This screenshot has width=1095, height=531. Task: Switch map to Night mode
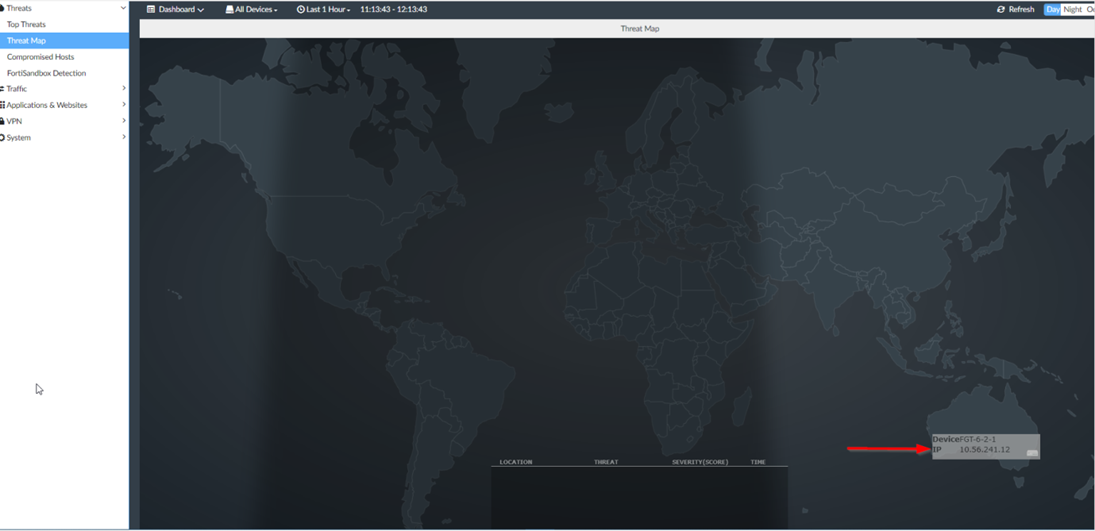[1072, 9]
